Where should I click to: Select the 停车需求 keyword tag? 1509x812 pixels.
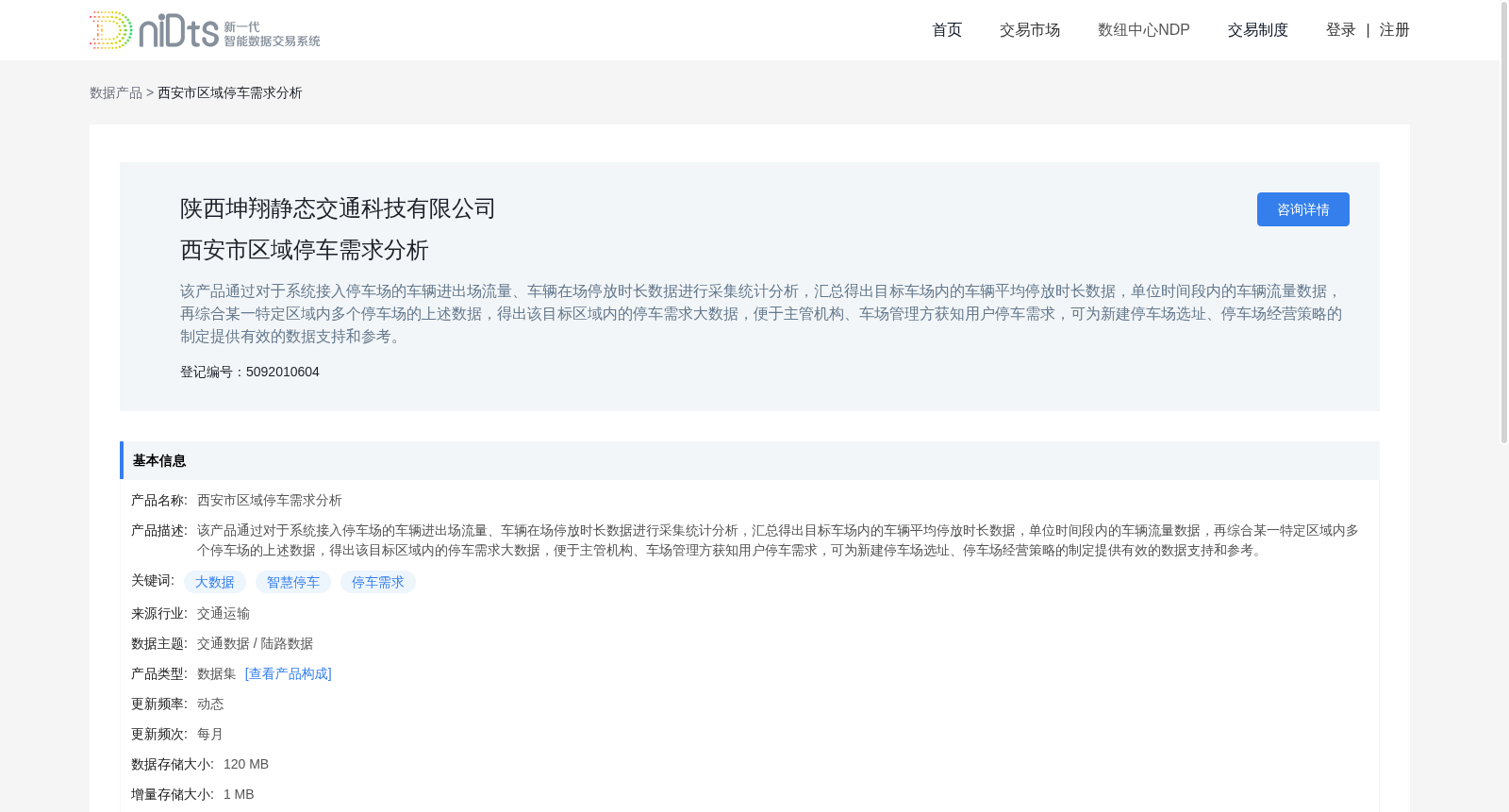click(x=378, y=582)
